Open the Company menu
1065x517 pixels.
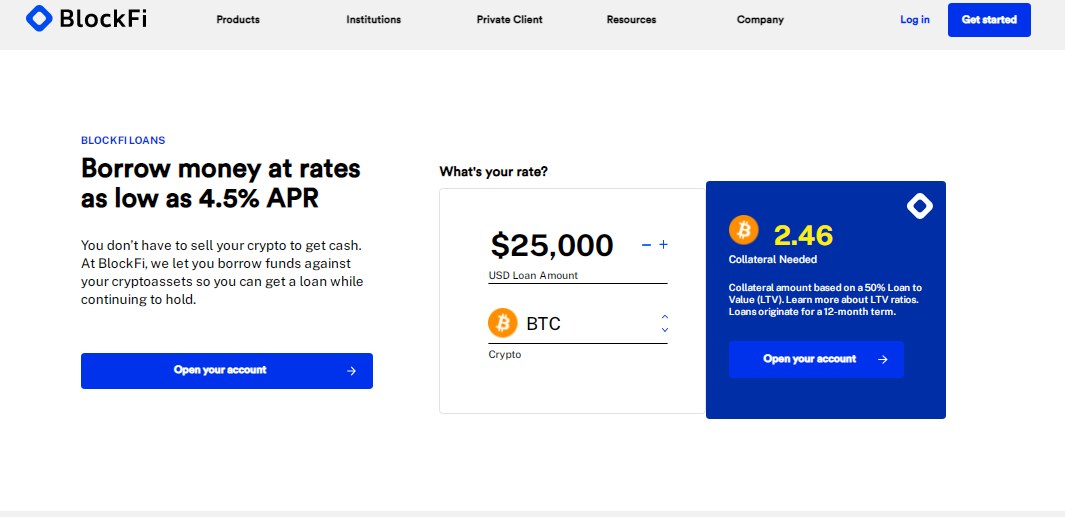pos(760,20)
